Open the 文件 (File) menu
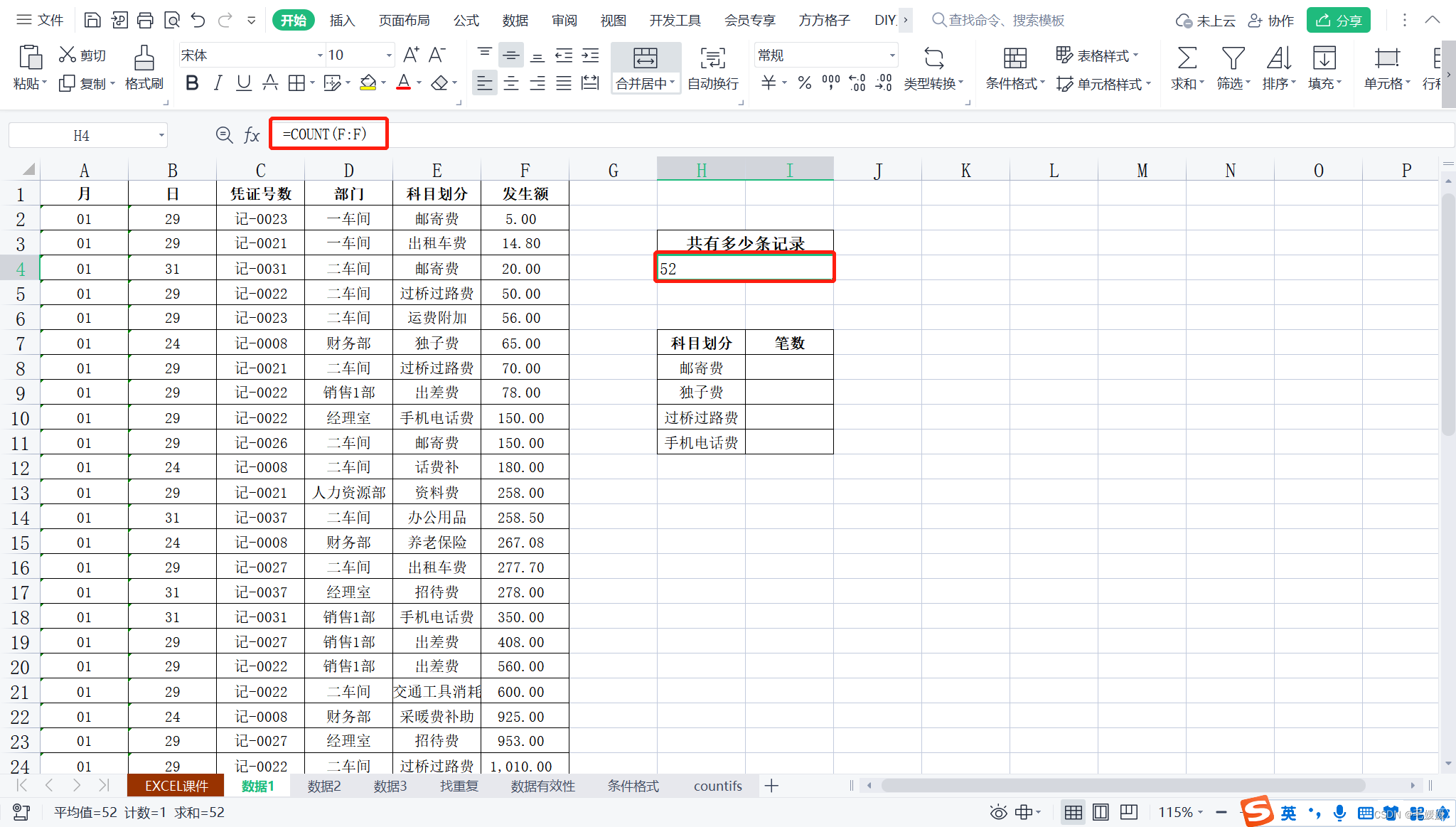Image resolution: width=1456 pixels, height=827 pixels. (x=40, y=20)
